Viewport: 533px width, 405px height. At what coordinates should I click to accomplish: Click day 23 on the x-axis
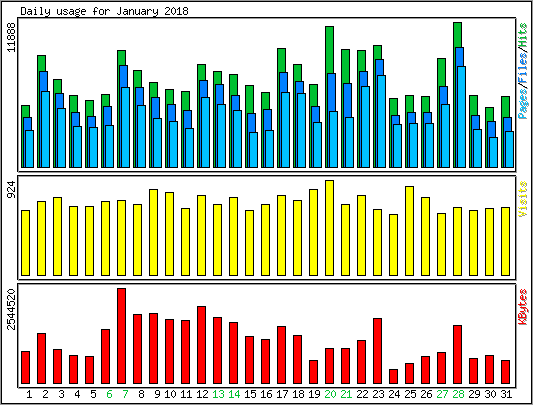(x=378, y=394)
